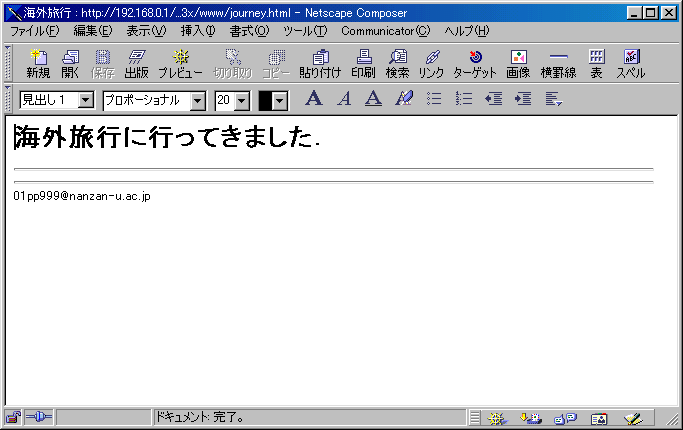The height and width of the screenshot is (430, 683).
Task: Click the black font color swatch
Action: 265,101
